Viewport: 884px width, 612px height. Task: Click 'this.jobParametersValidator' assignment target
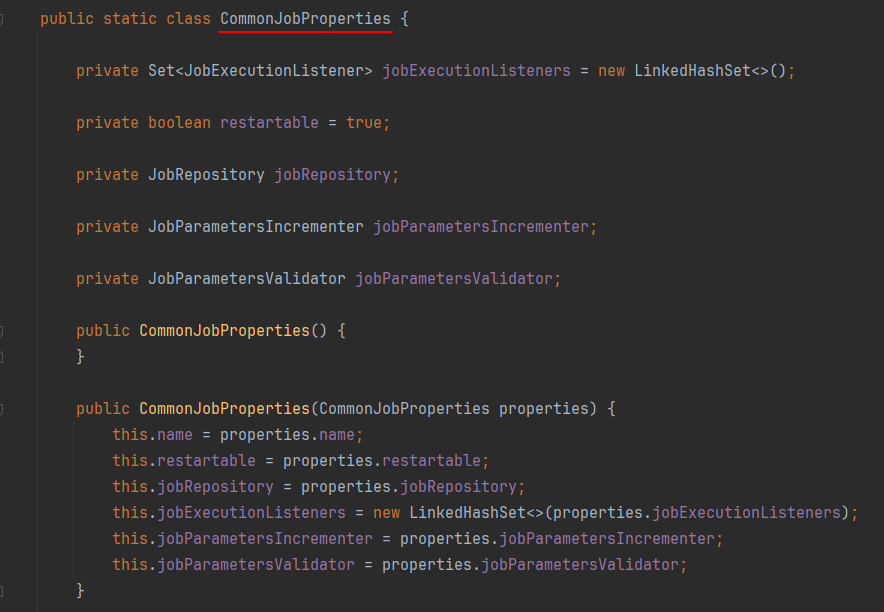coord(233,564)
